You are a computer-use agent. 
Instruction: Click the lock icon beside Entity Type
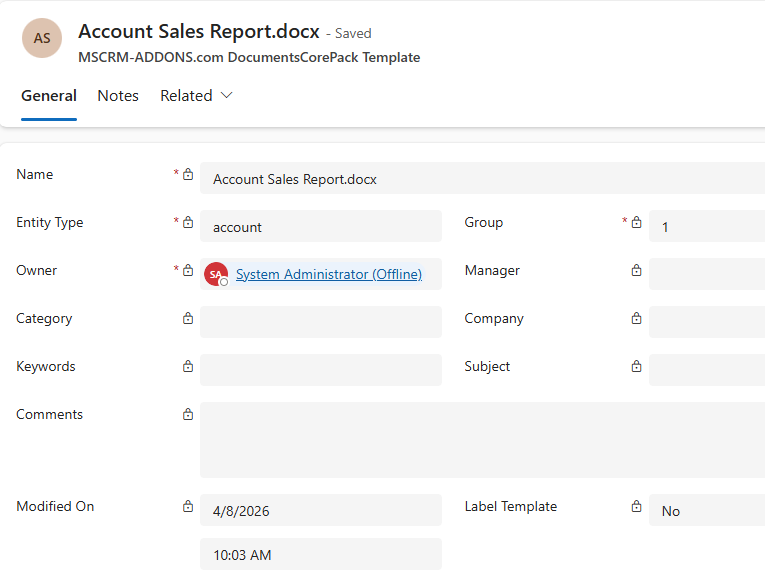tap(188, 223)
